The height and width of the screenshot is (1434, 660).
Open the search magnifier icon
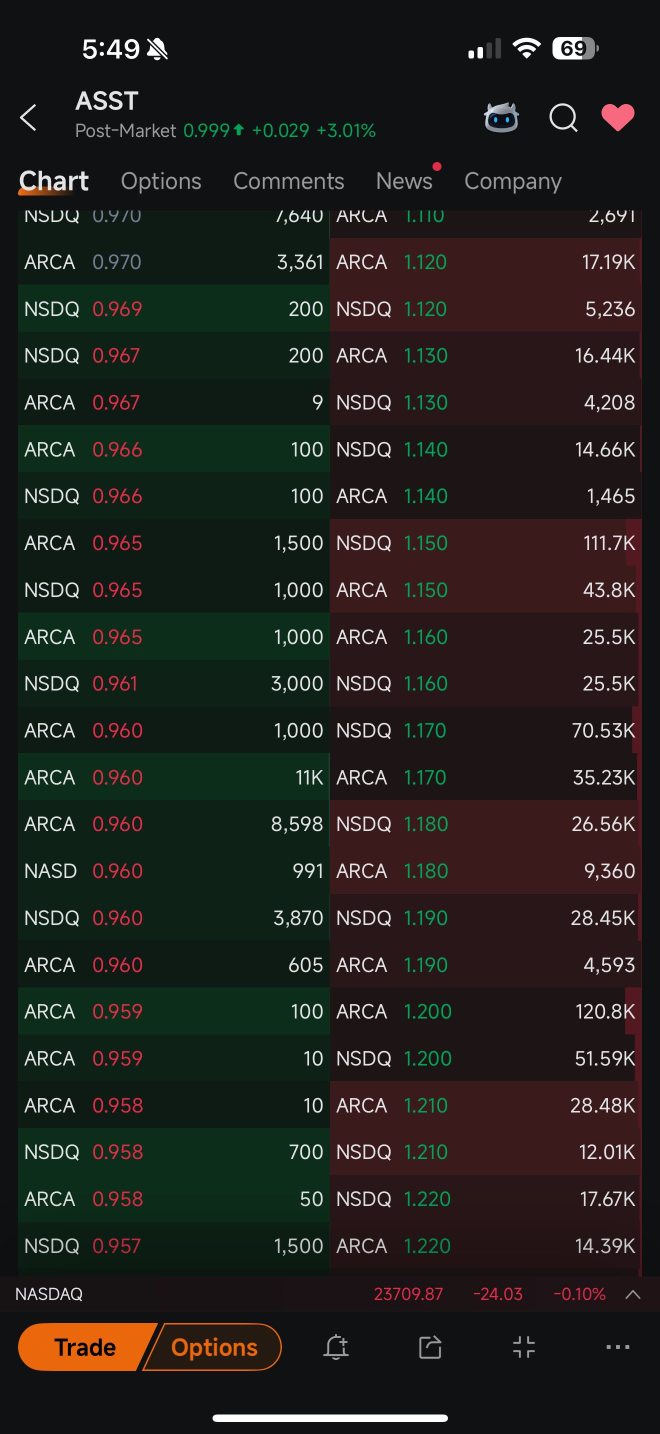[564, 118]
